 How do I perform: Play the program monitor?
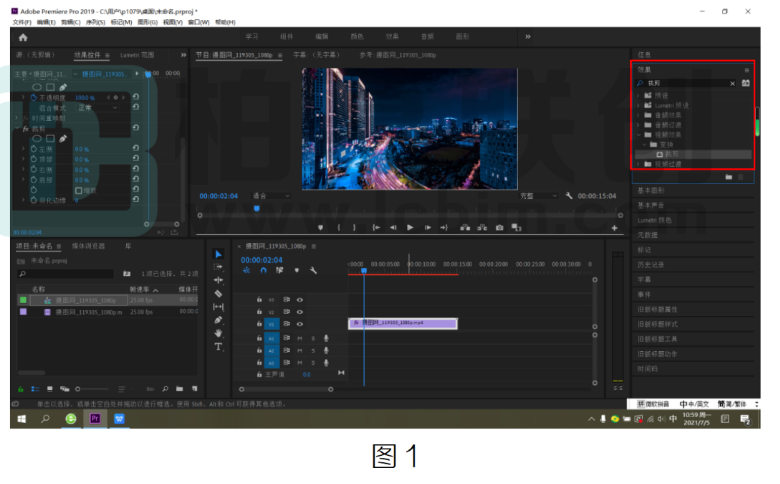410,227
